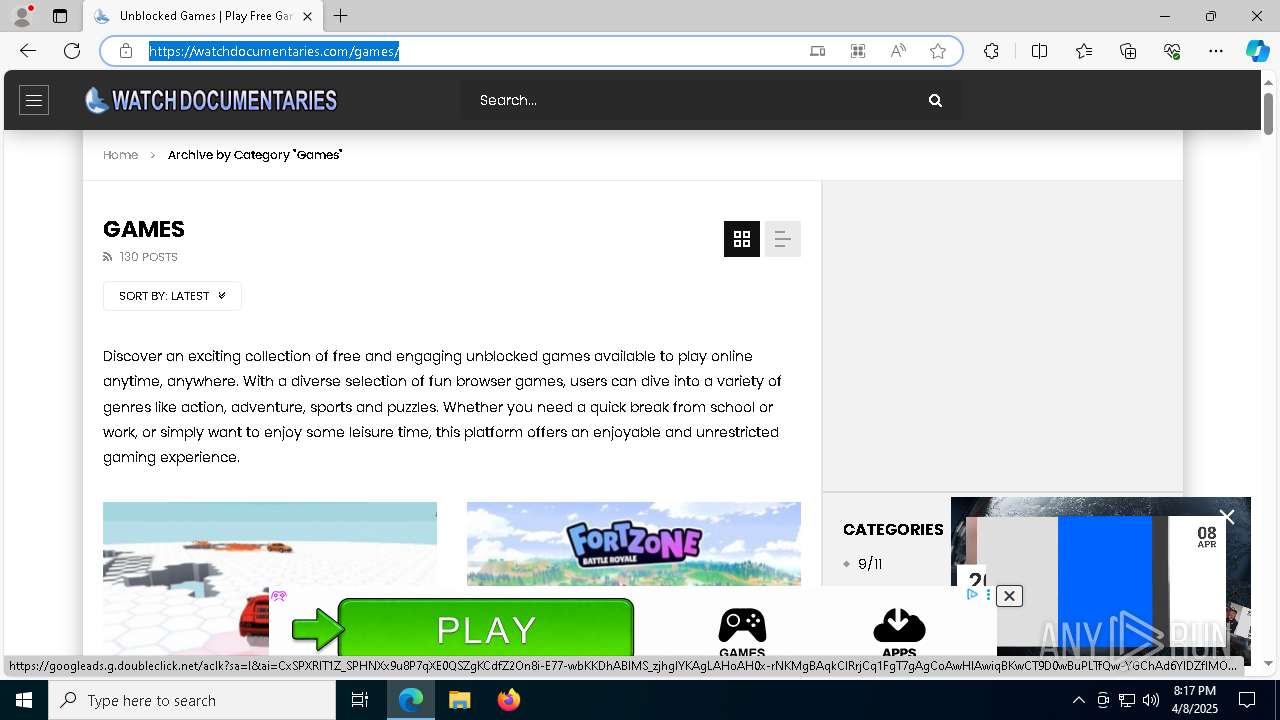Screen dimensions: 1280x720
Task: Open the notification center
Action: point(1247,700)
